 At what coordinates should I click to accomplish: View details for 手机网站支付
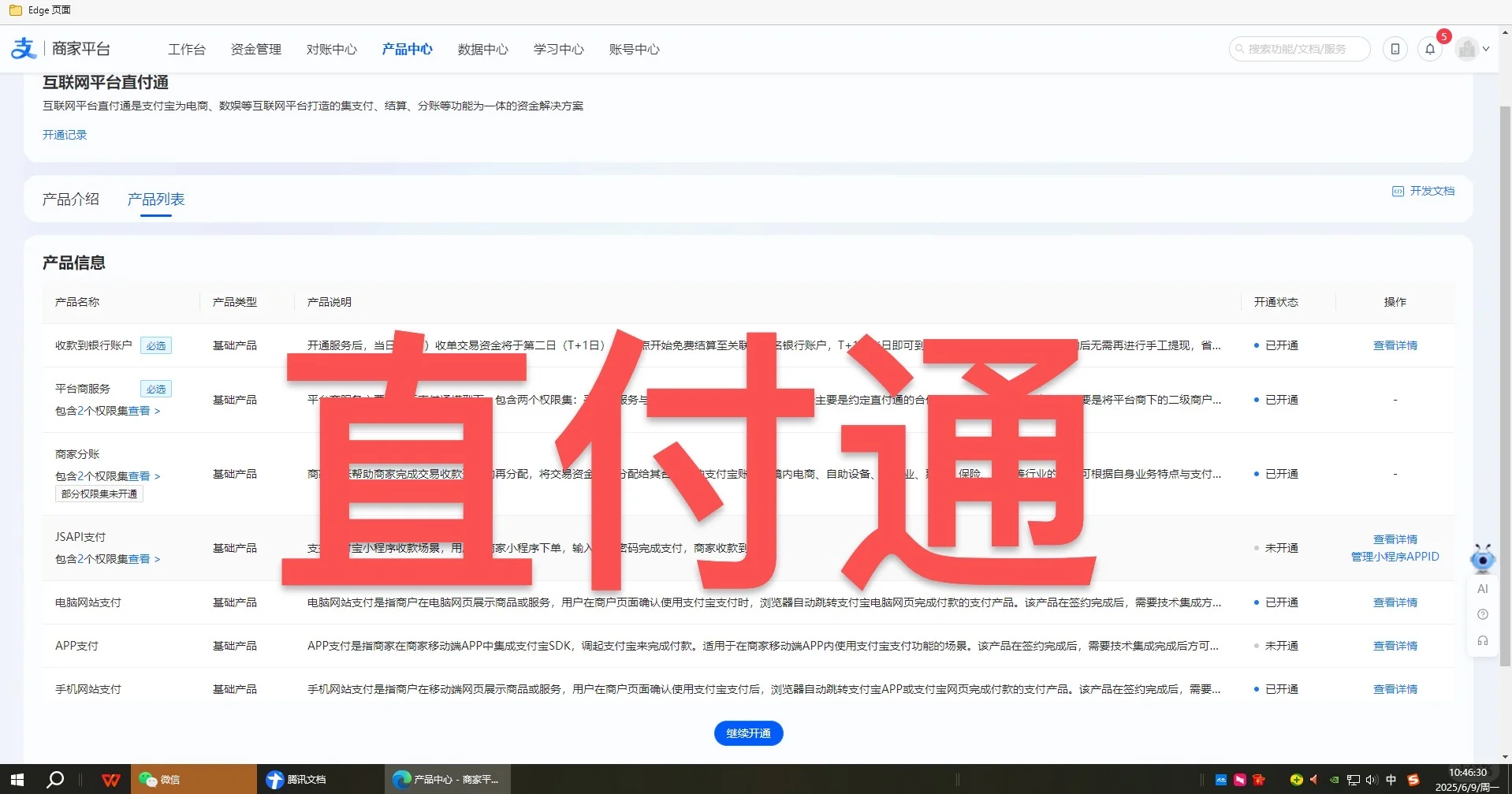pyautogui.click(x=1395, y=689)
